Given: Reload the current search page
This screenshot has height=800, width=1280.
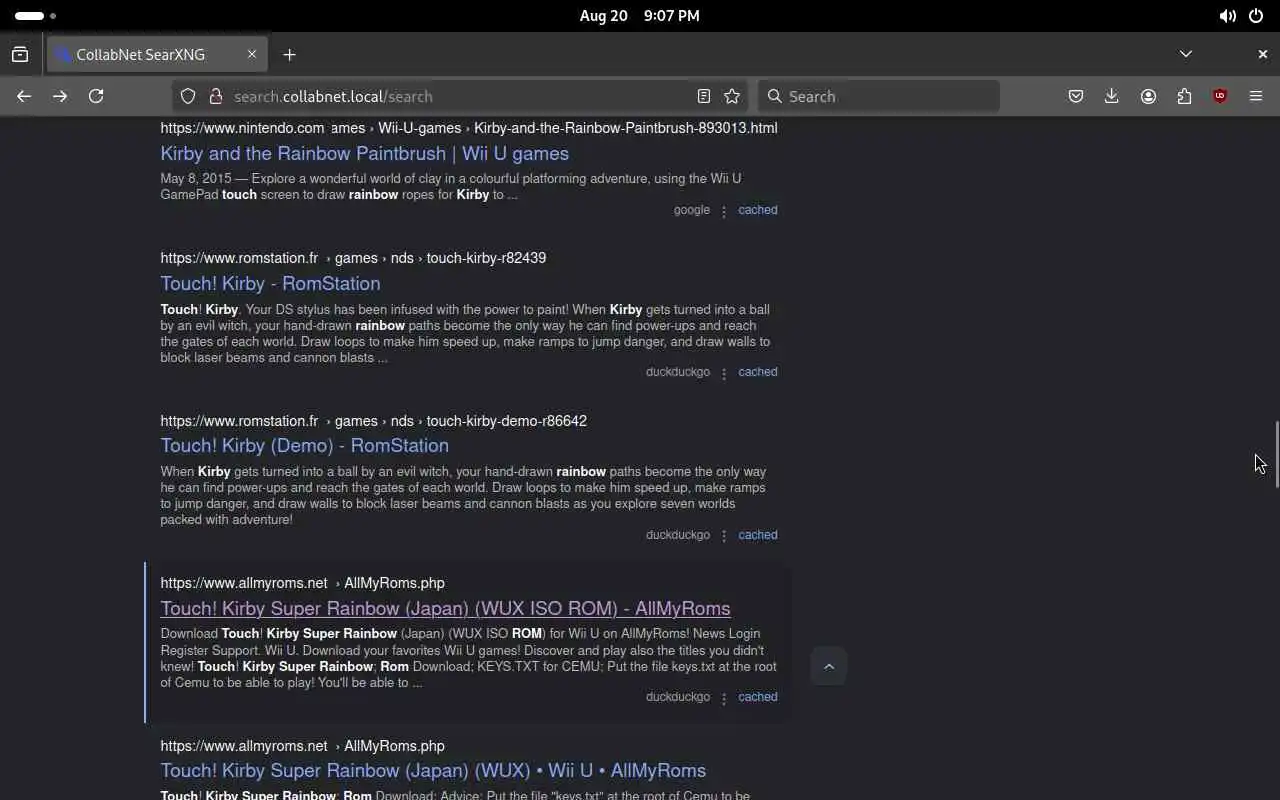Looking at the screenshot, I should 96,96.
